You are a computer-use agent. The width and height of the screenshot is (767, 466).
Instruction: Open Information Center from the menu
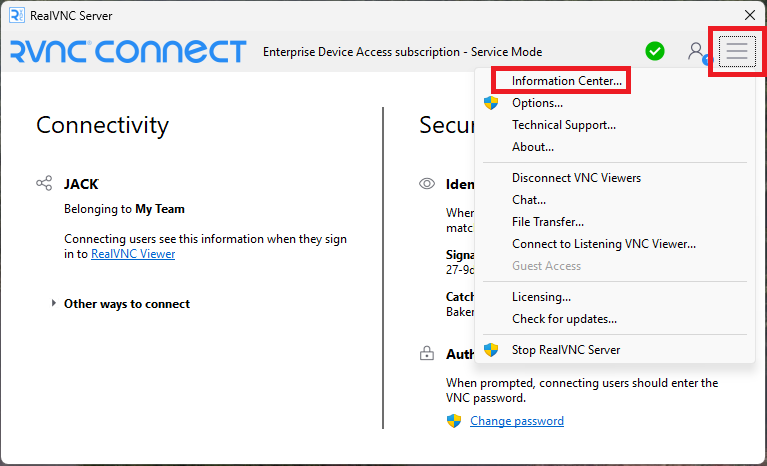(567, 81)
